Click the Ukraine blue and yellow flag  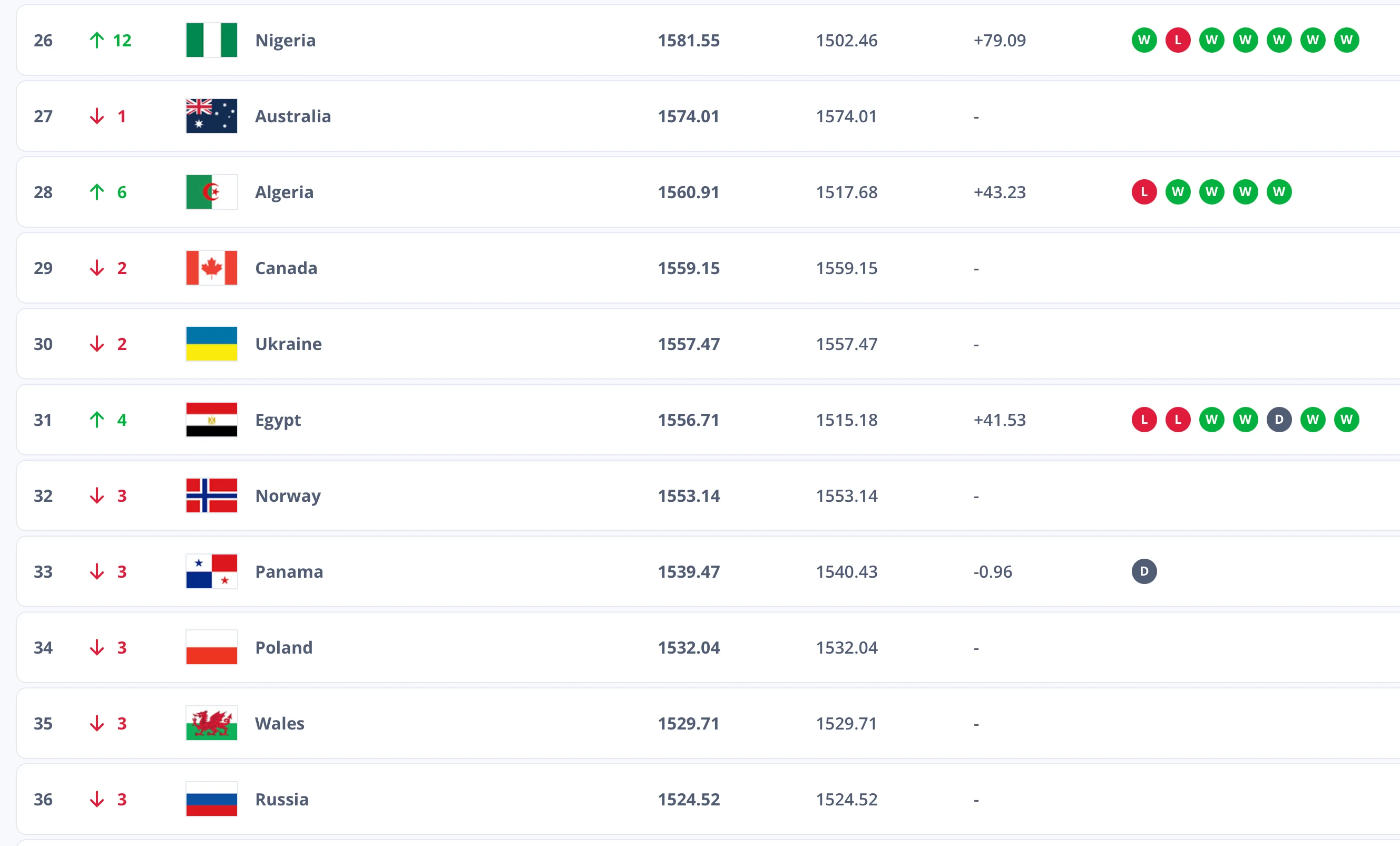211,344
